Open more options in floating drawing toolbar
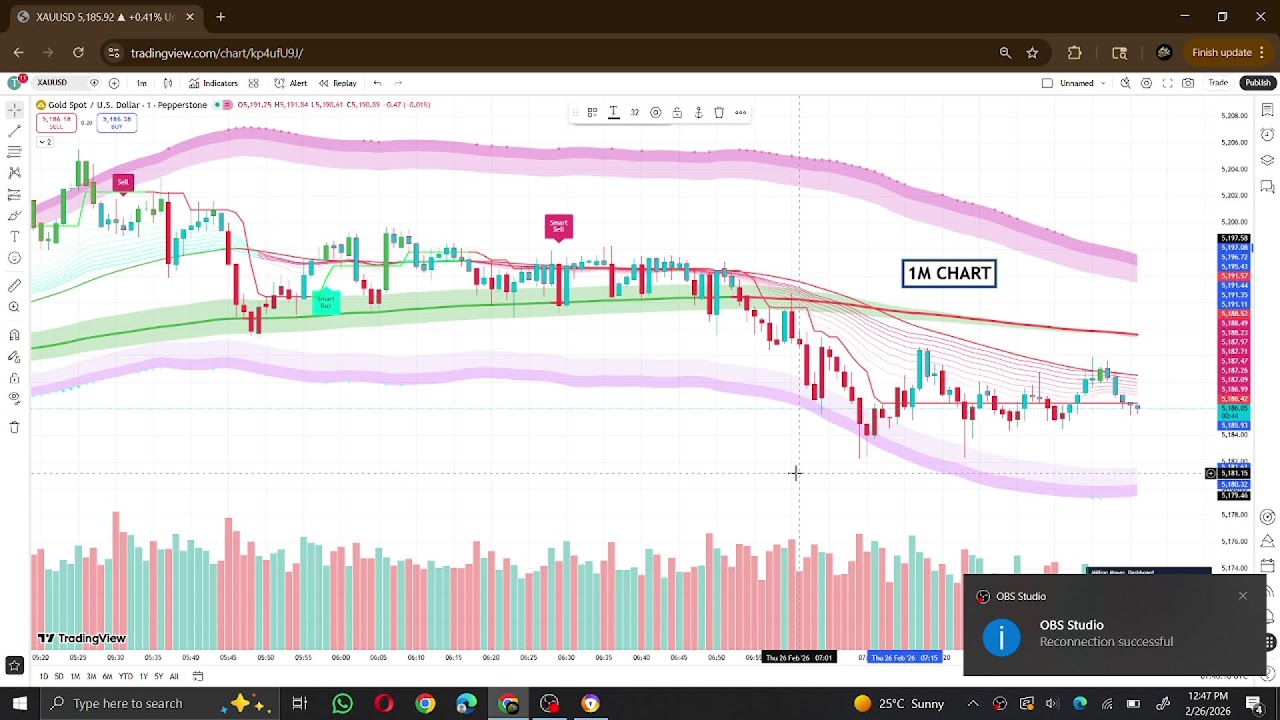 point(741,113)
